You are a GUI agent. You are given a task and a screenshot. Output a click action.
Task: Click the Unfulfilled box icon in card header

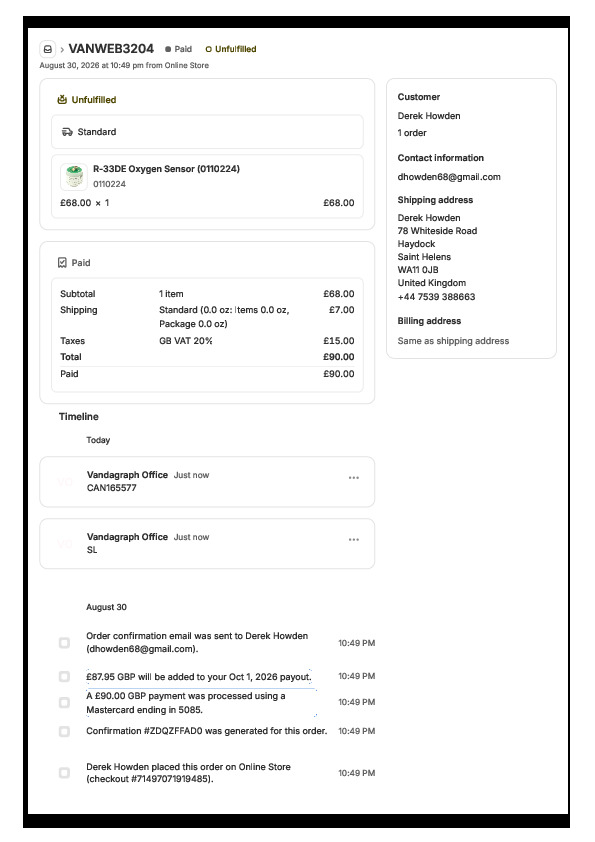click(x=62, y=99)
